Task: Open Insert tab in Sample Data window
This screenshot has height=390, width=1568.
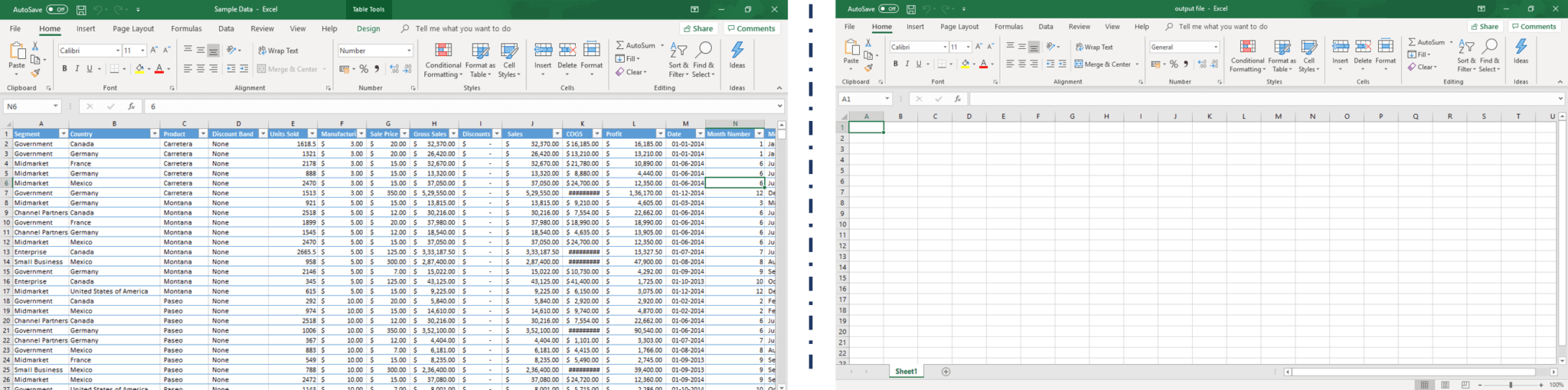Action: click(x=86, y=28)
